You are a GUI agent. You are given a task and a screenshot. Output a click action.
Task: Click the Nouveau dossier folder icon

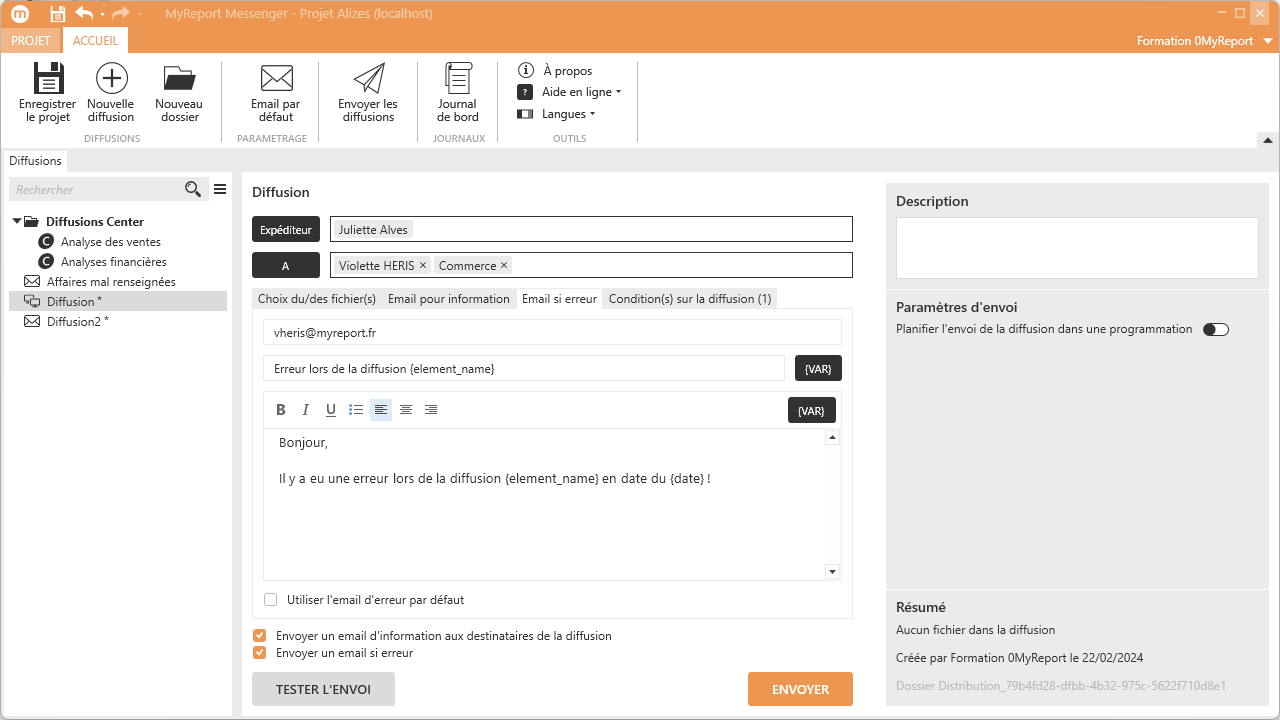pyautogui.click(x=179, y=80)
